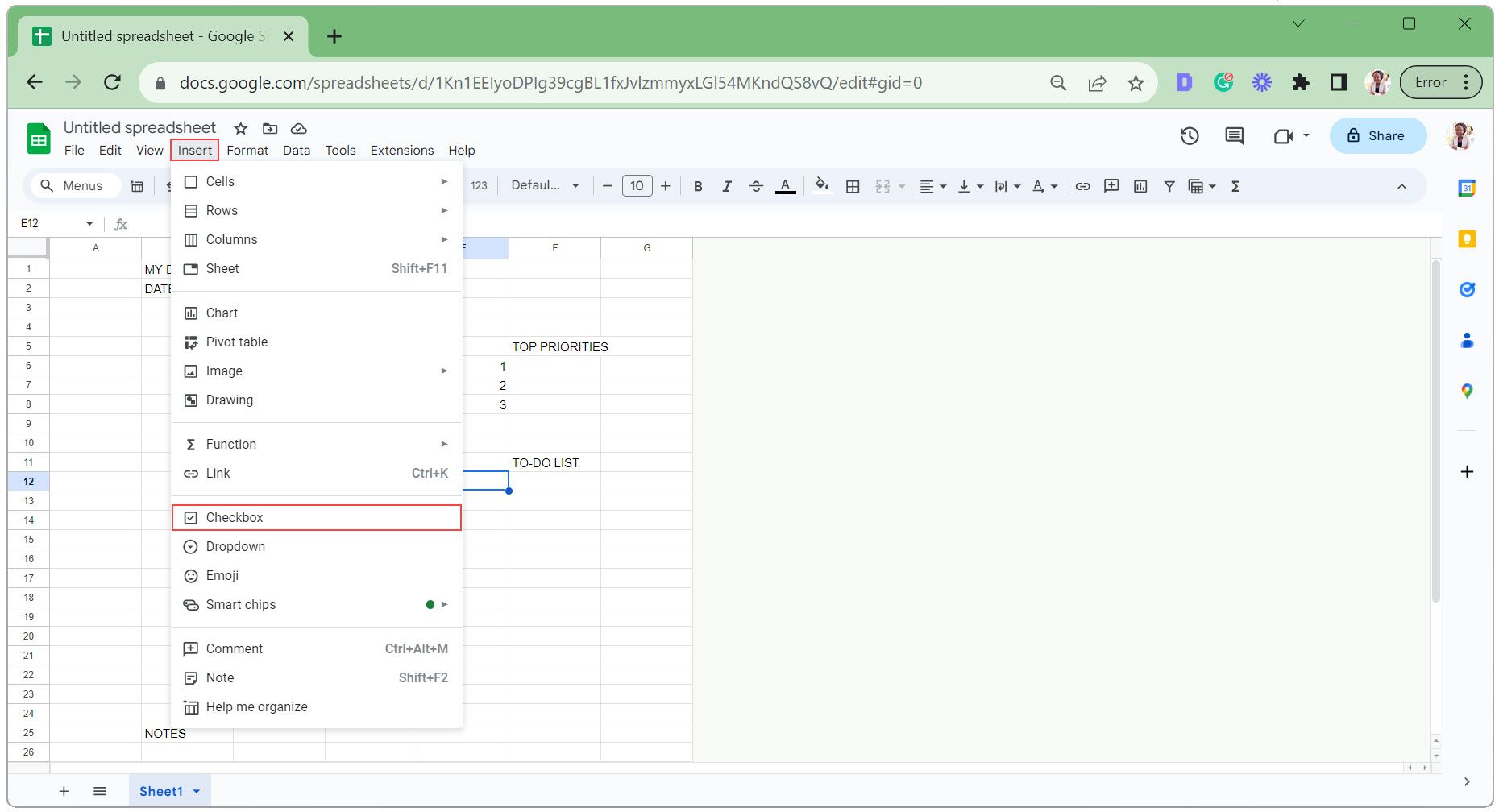Expand the Cells submenu

(316, 182)
